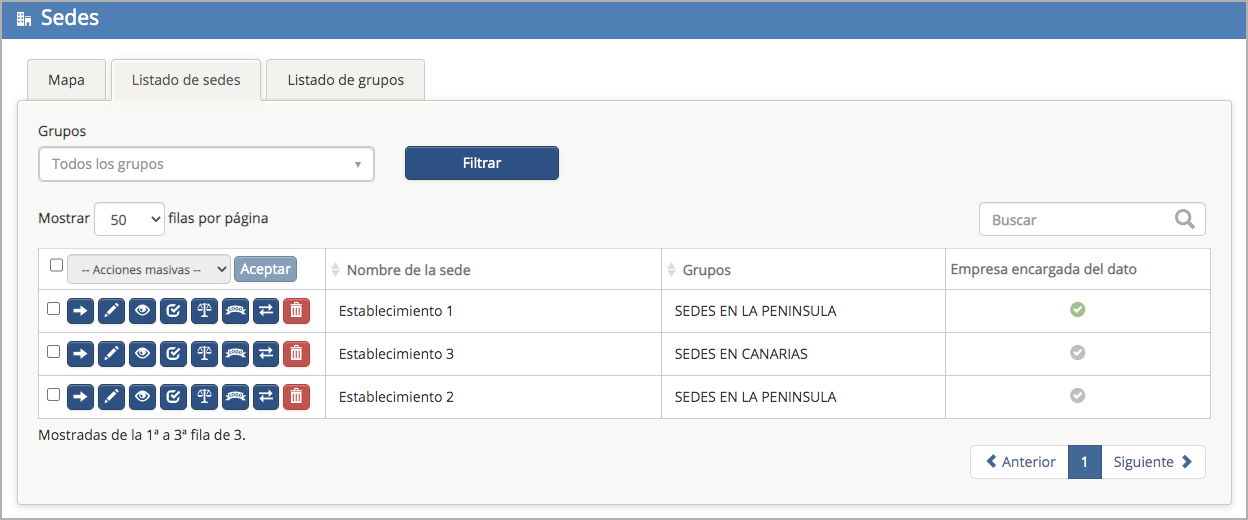Click the right arrow icon for Establecimiento 2

pyautogui.click(x=81, y=397)
